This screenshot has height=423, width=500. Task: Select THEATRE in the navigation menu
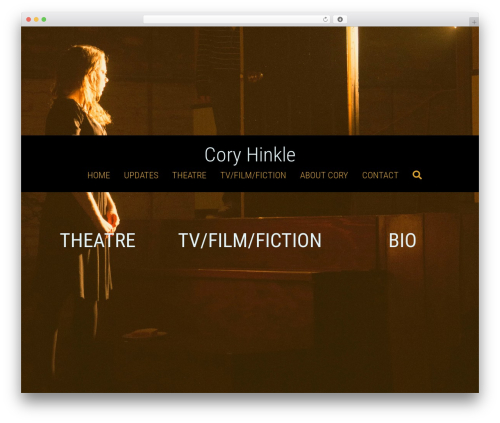189,175
